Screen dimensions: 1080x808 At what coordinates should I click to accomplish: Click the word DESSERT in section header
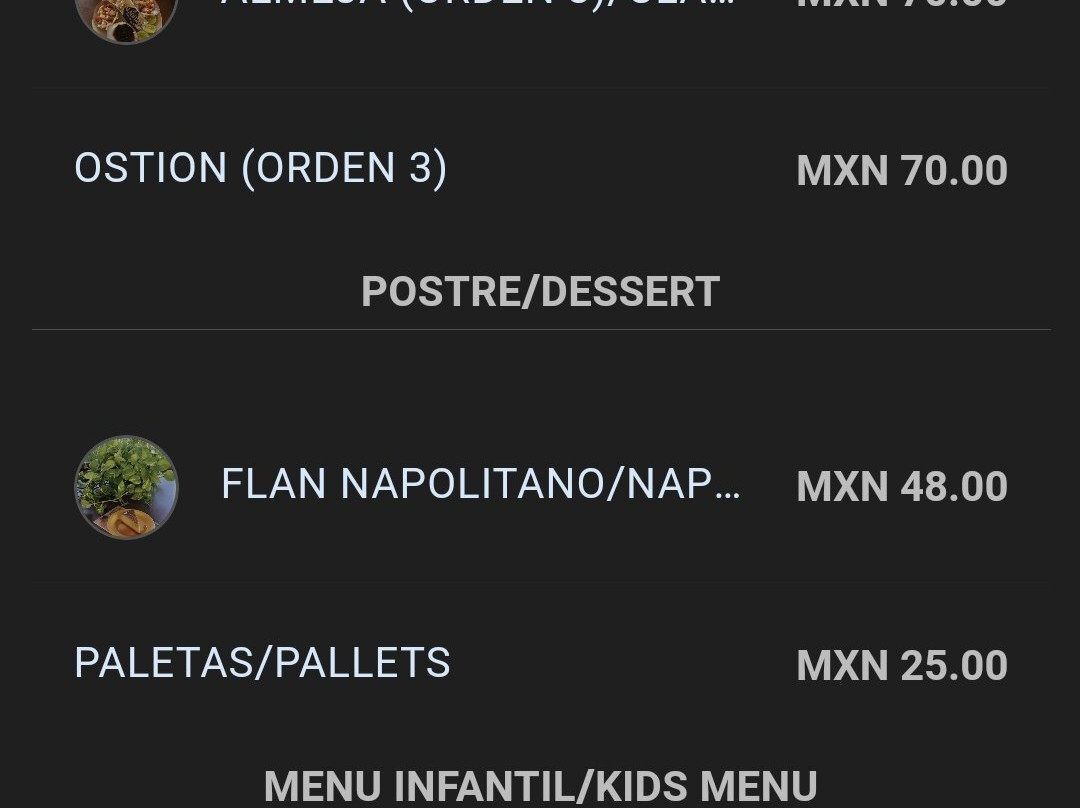click(630, 292)
